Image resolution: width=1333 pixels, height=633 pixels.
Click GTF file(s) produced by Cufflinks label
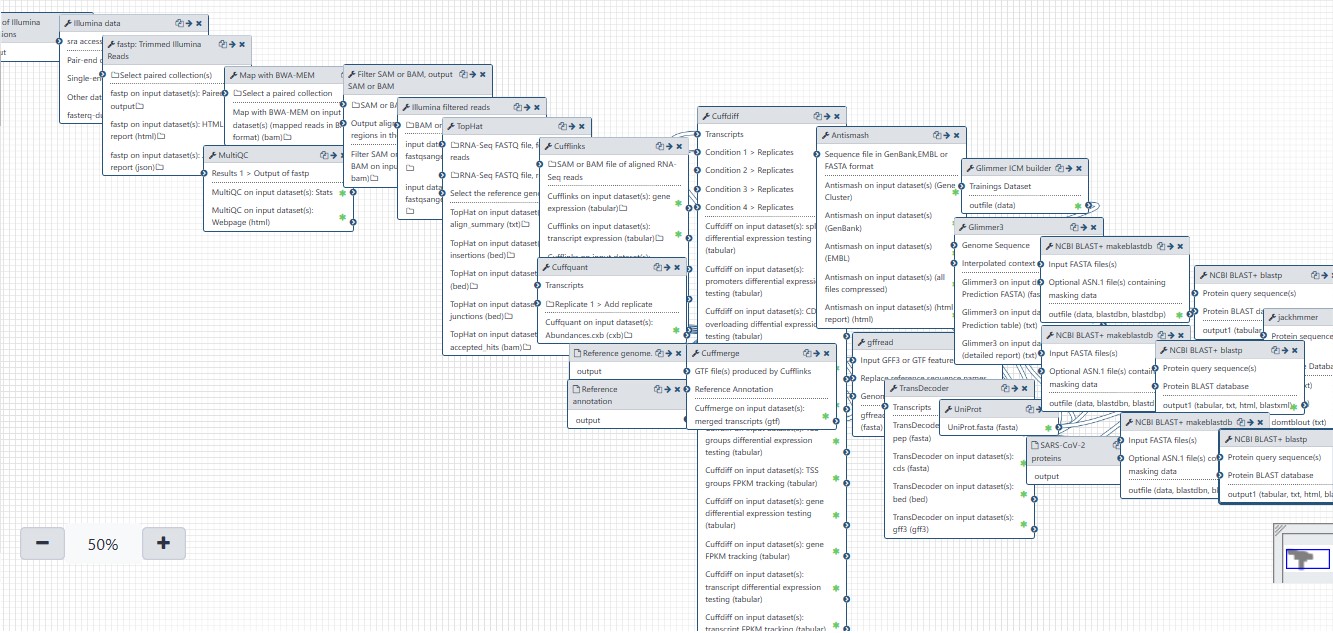(753, 371)
